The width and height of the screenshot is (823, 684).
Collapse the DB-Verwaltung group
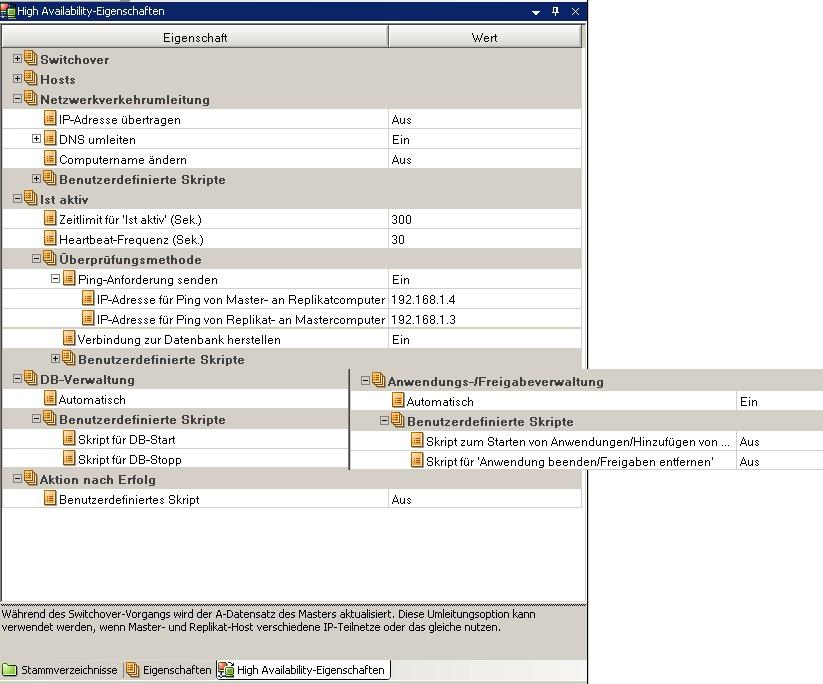point(17,378)
